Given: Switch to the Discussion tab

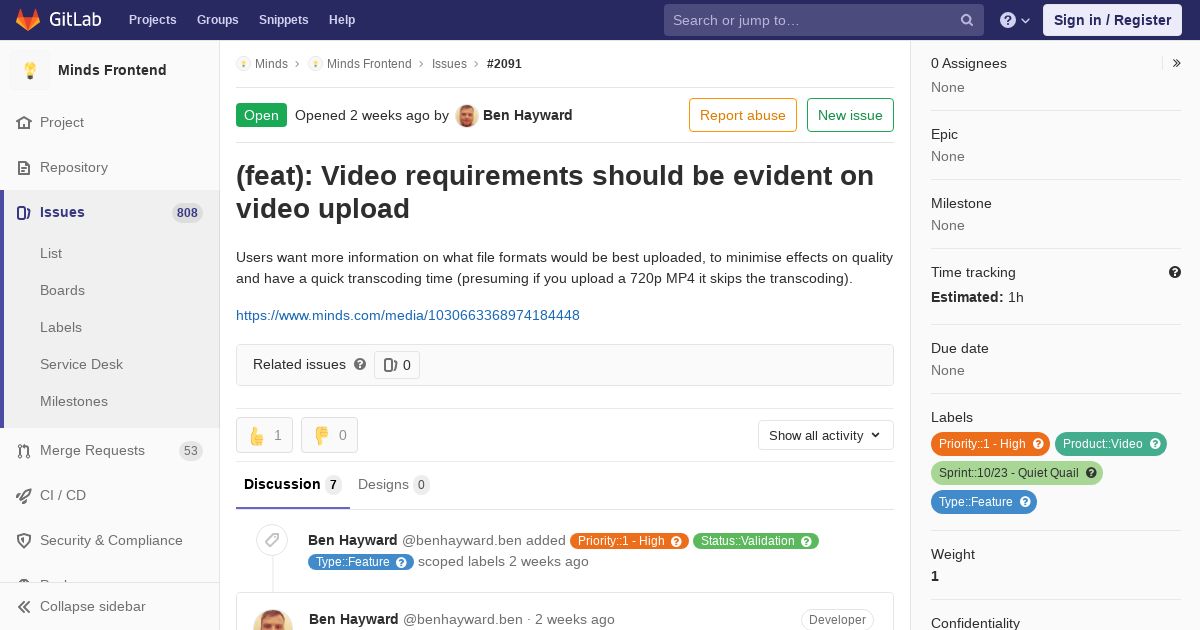Looking at the screenshot, I should 293,485.
